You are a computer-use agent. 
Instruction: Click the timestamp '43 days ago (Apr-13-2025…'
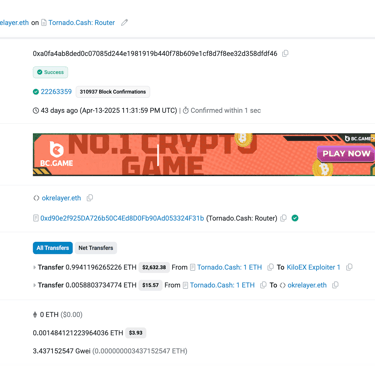click(109, 110)
